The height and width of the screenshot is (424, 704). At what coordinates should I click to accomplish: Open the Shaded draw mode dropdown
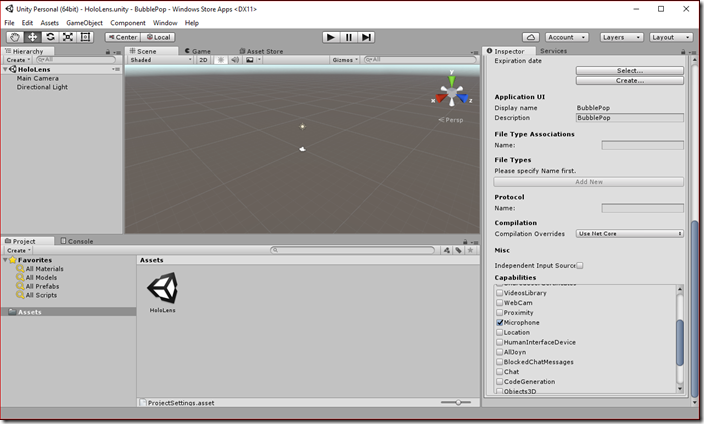[161, 60]
